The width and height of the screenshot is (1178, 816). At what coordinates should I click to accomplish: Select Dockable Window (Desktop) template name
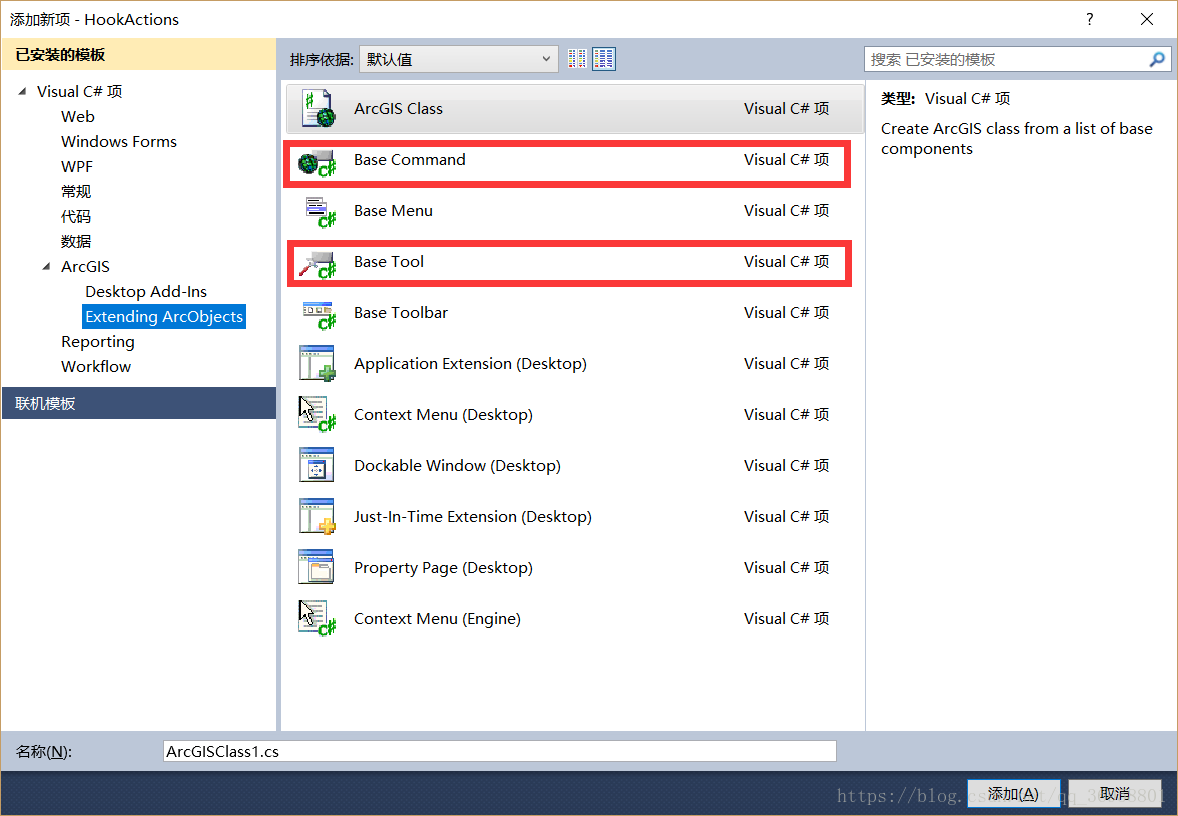pos(457,466)
